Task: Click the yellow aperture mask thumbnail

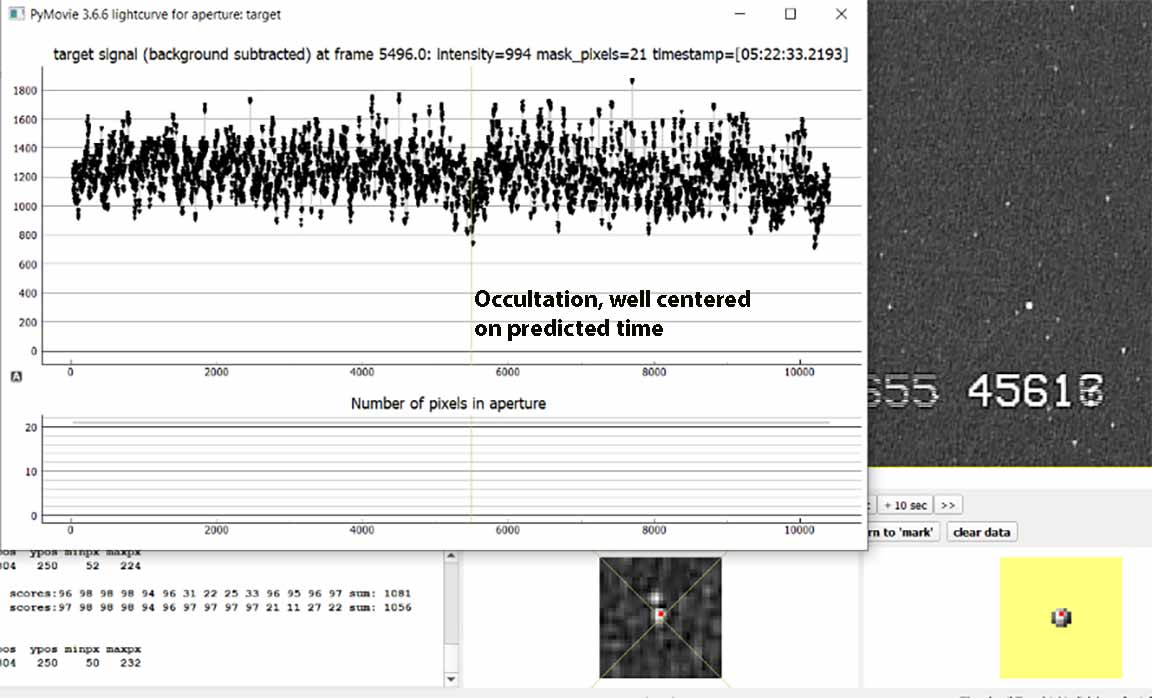Action: point(1061,617)
